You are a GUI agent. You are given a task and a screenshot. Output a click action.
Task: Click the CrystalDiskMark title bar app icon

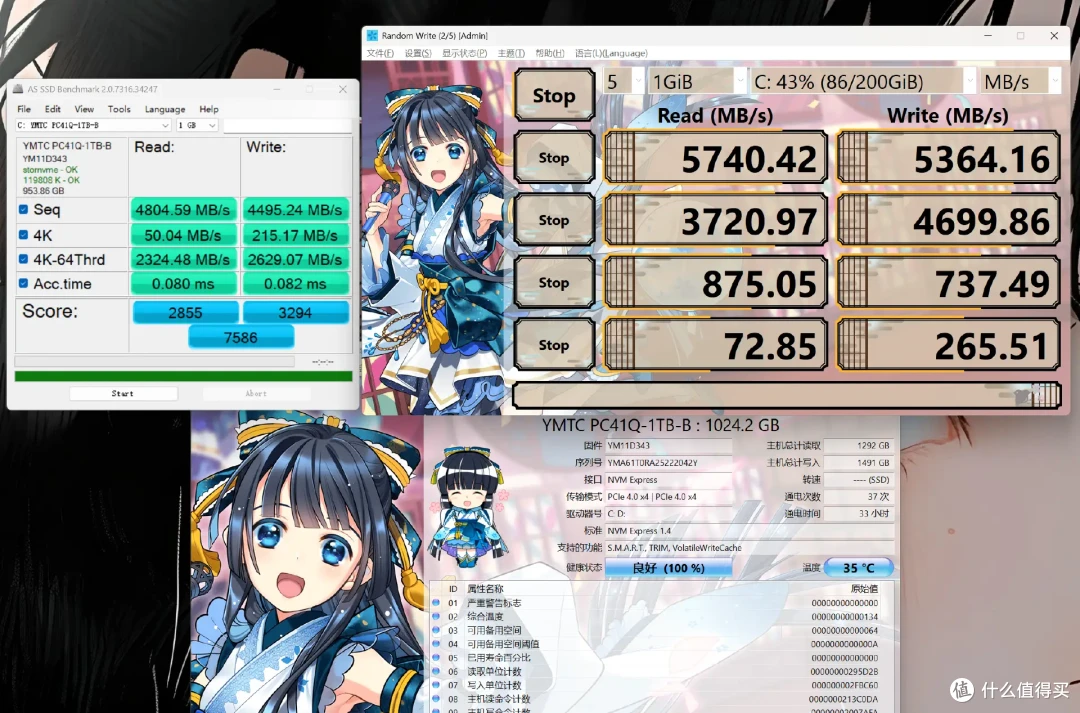[372, 35]
